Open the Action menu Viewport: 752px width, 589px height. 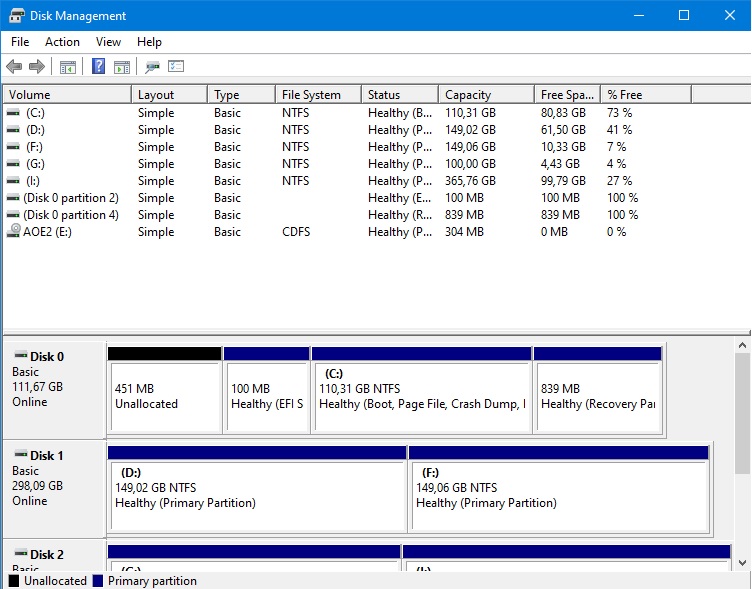[x=62, y=42]
